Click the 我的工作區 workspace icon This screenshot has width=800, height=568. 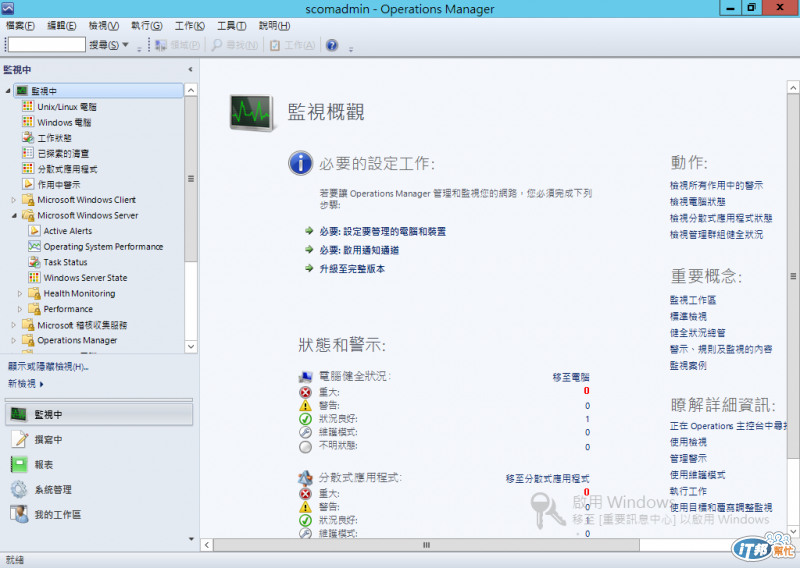click(x=19, y=514)
